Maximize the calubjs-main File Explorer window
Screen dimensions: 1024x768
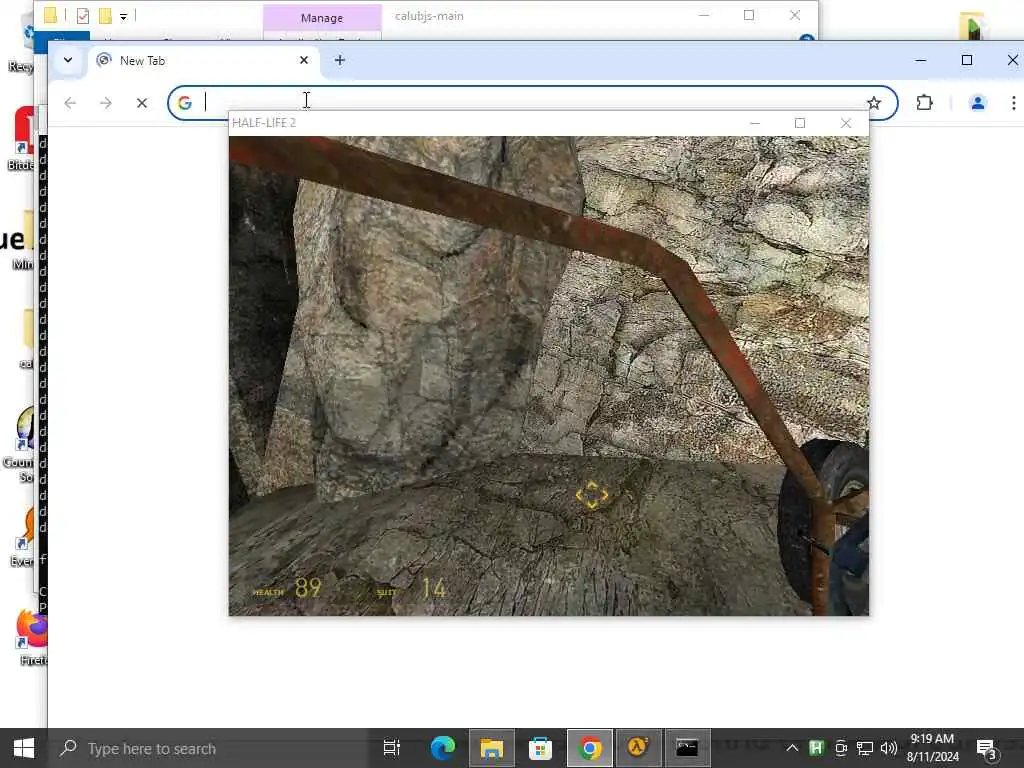click(749, 15)
